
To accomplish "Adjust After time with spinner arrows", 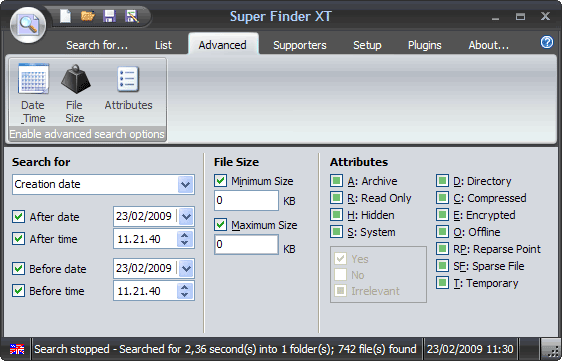I will coord(185,239).
